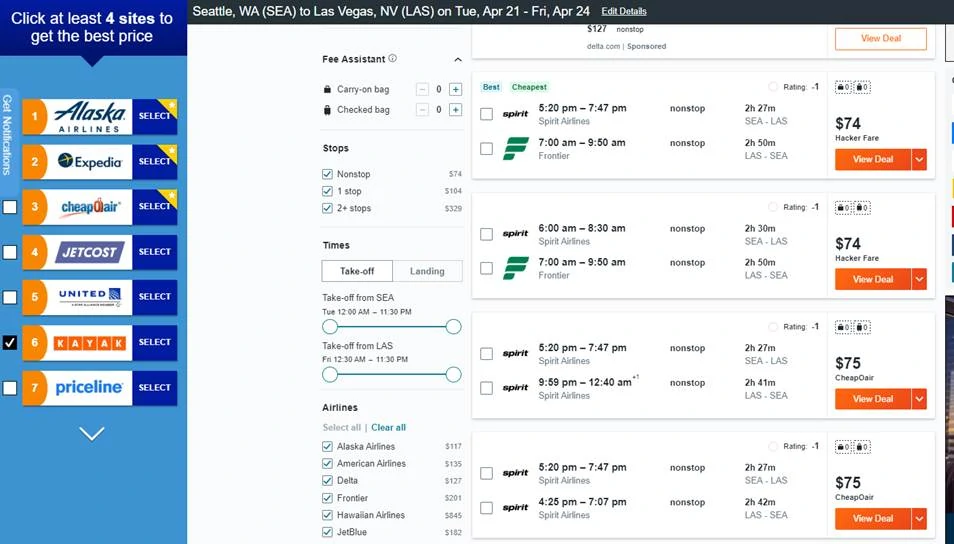954x544 pixels.
Task: Open the View Deal dropdown for the 5:20 pm Frontier result
Action: tap(919, 159)
